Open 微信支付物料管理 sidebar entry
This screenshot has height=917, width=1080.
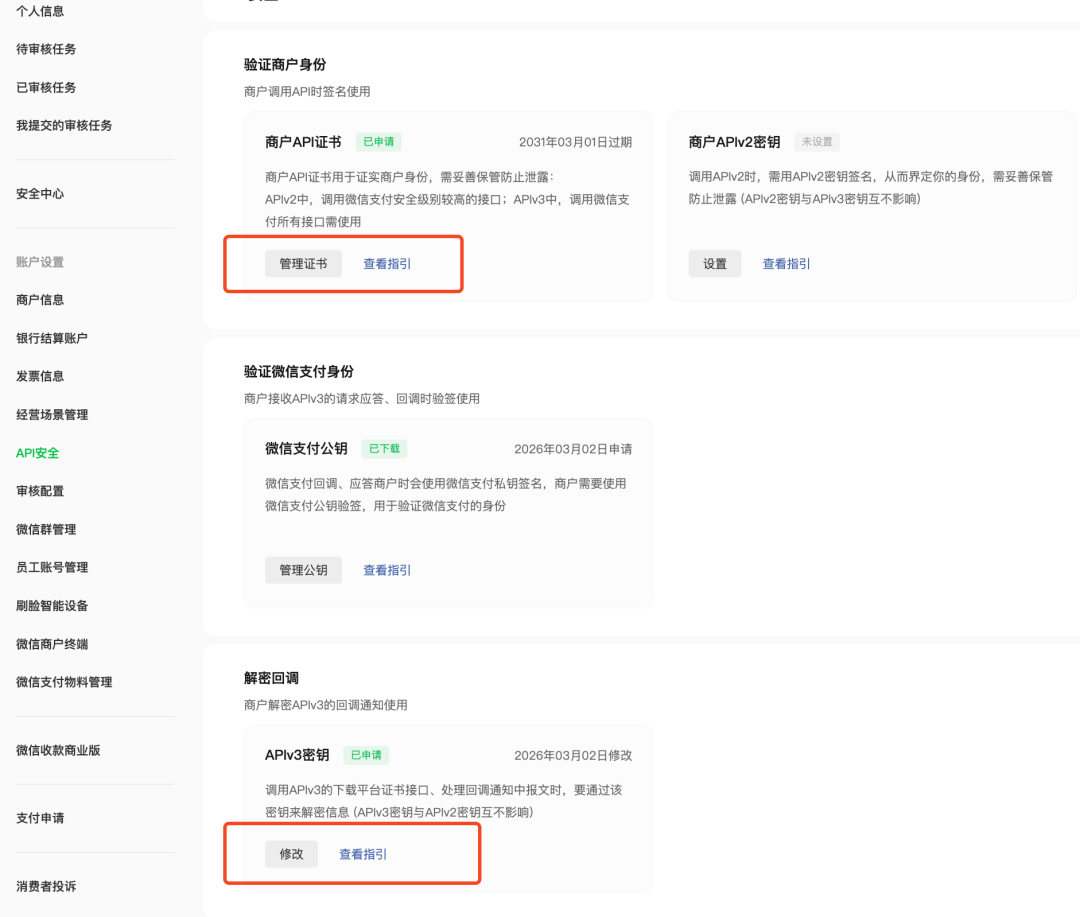(x=64, y=682)
